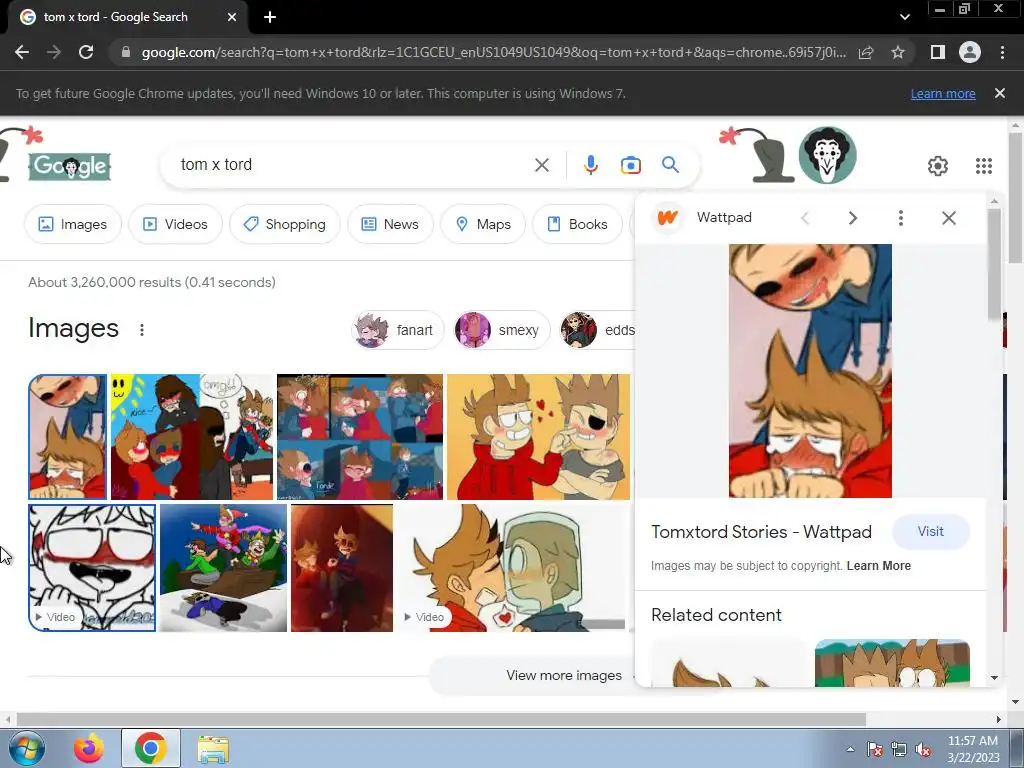Viewport: 1024px width, 768px height.
Task: Switch to Maps filter
Action: [x=483, y=224]
